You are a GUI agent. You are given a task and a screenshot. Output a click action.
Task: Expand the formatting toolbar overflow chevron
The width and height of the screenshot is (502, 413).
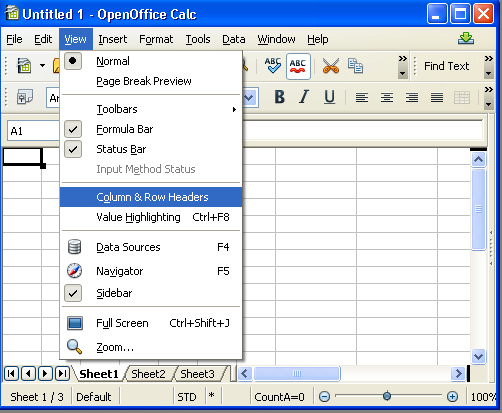tap(488, 90)
